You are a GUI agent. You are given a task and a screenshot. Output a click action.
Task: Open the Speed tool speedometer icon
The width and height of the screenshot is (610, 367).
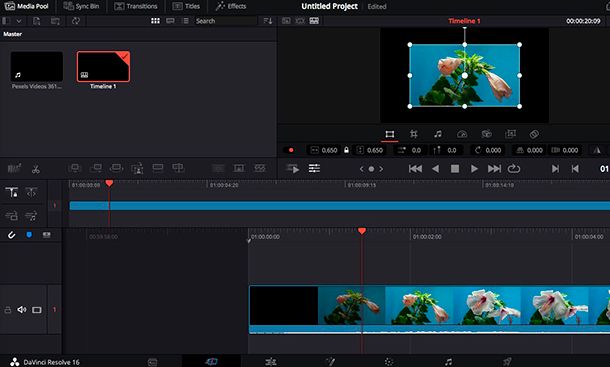click(x=462, y=134)
